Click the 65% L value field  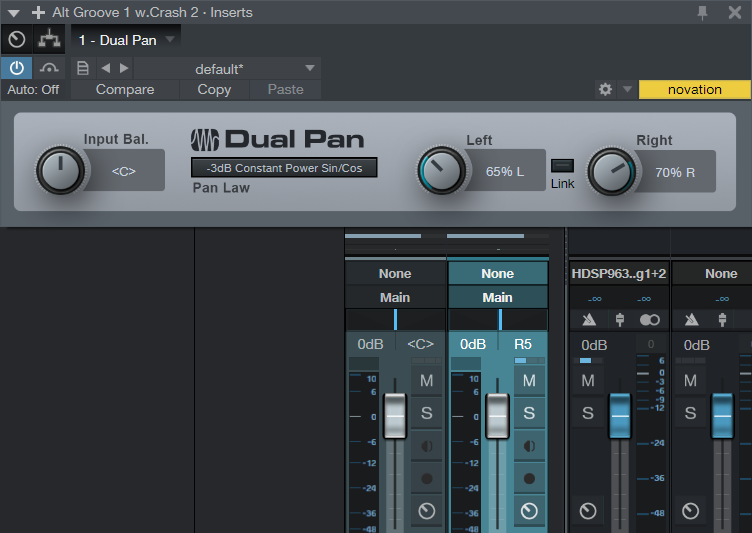(505, 172)
